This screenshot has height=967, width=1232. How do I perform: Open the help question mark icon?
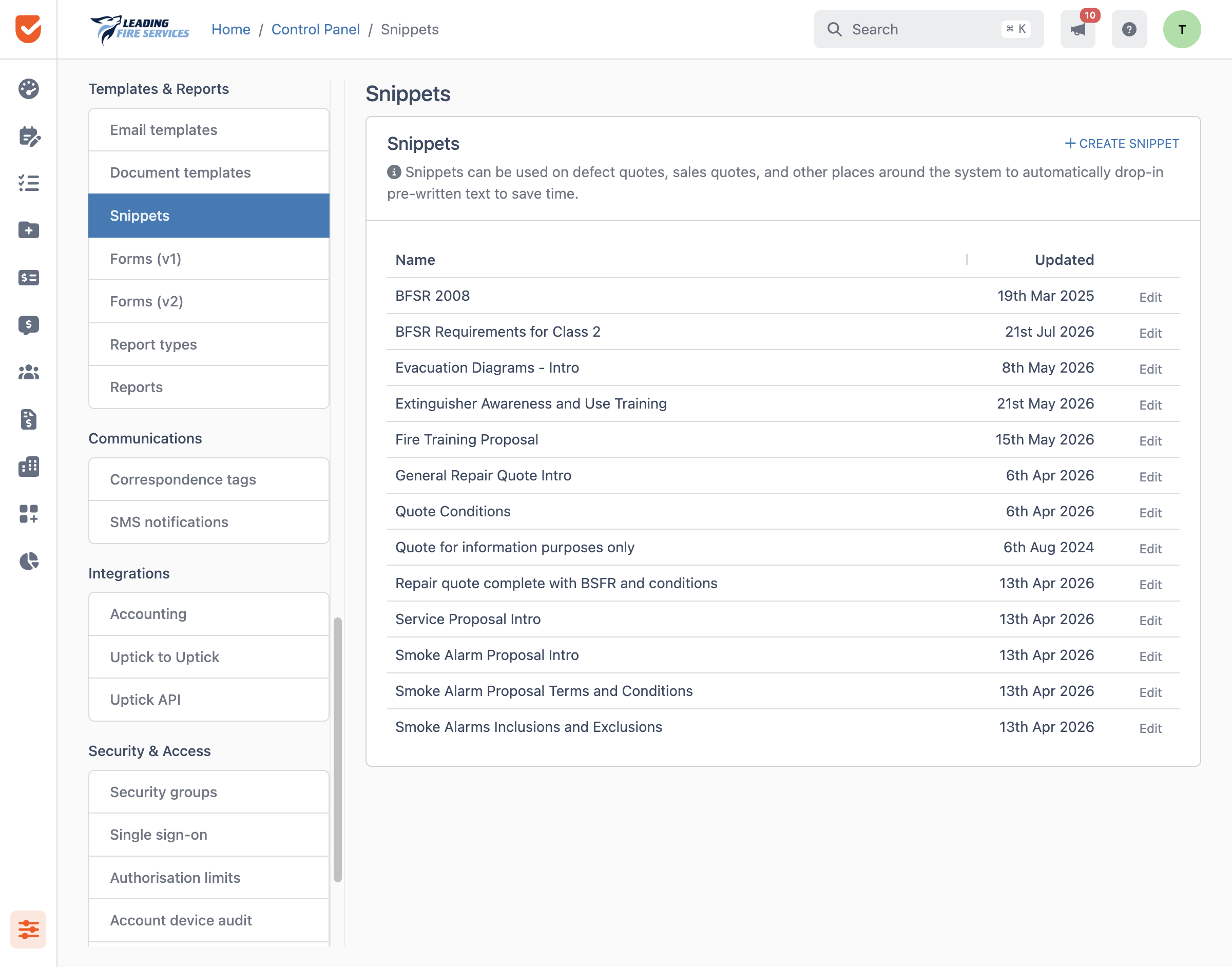point(1129,29)
